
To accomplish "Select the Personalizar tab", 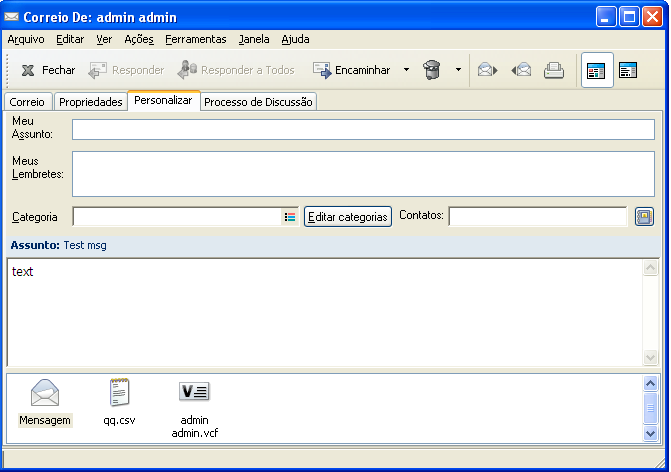I will point(163,101).
